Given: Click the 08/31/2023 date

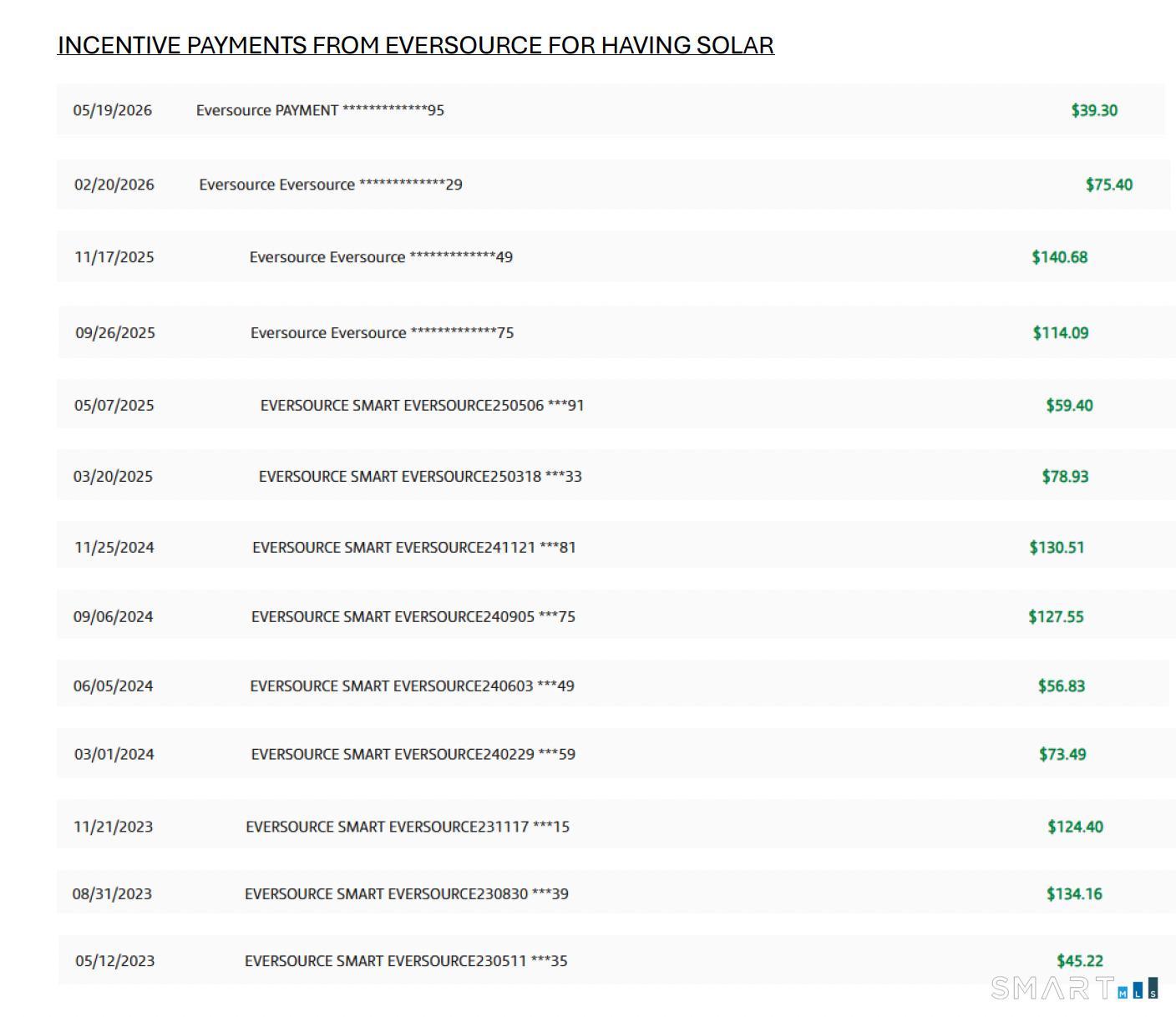Looking at the screenshot, I should point(113,894).
